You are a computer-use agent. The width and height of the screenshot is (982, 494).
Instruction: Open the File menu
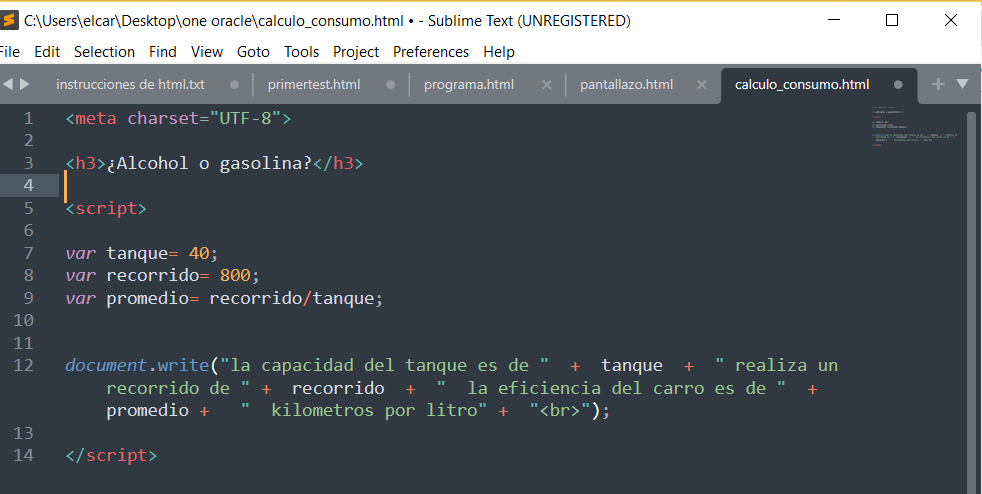(x=9, y=52)
